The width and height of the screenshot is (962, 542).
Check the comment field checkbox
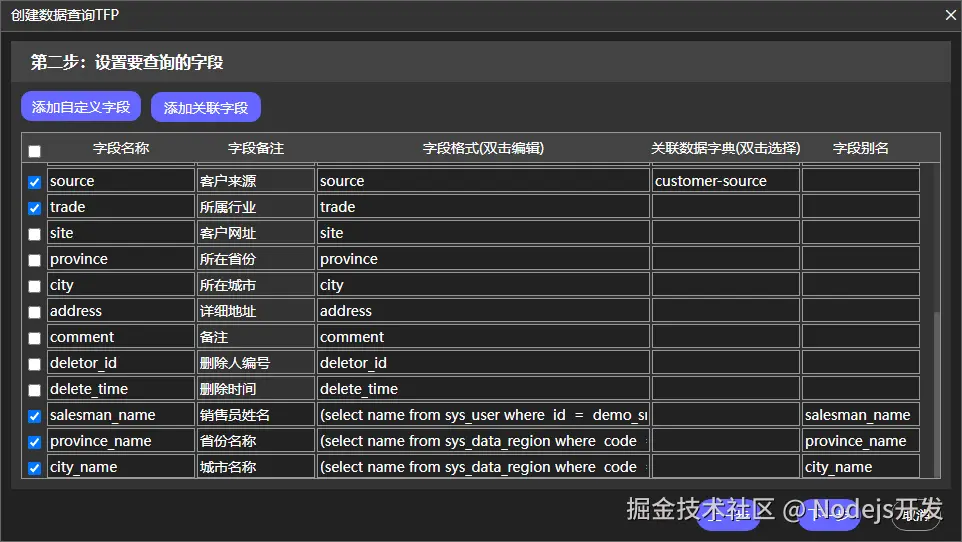34,338
